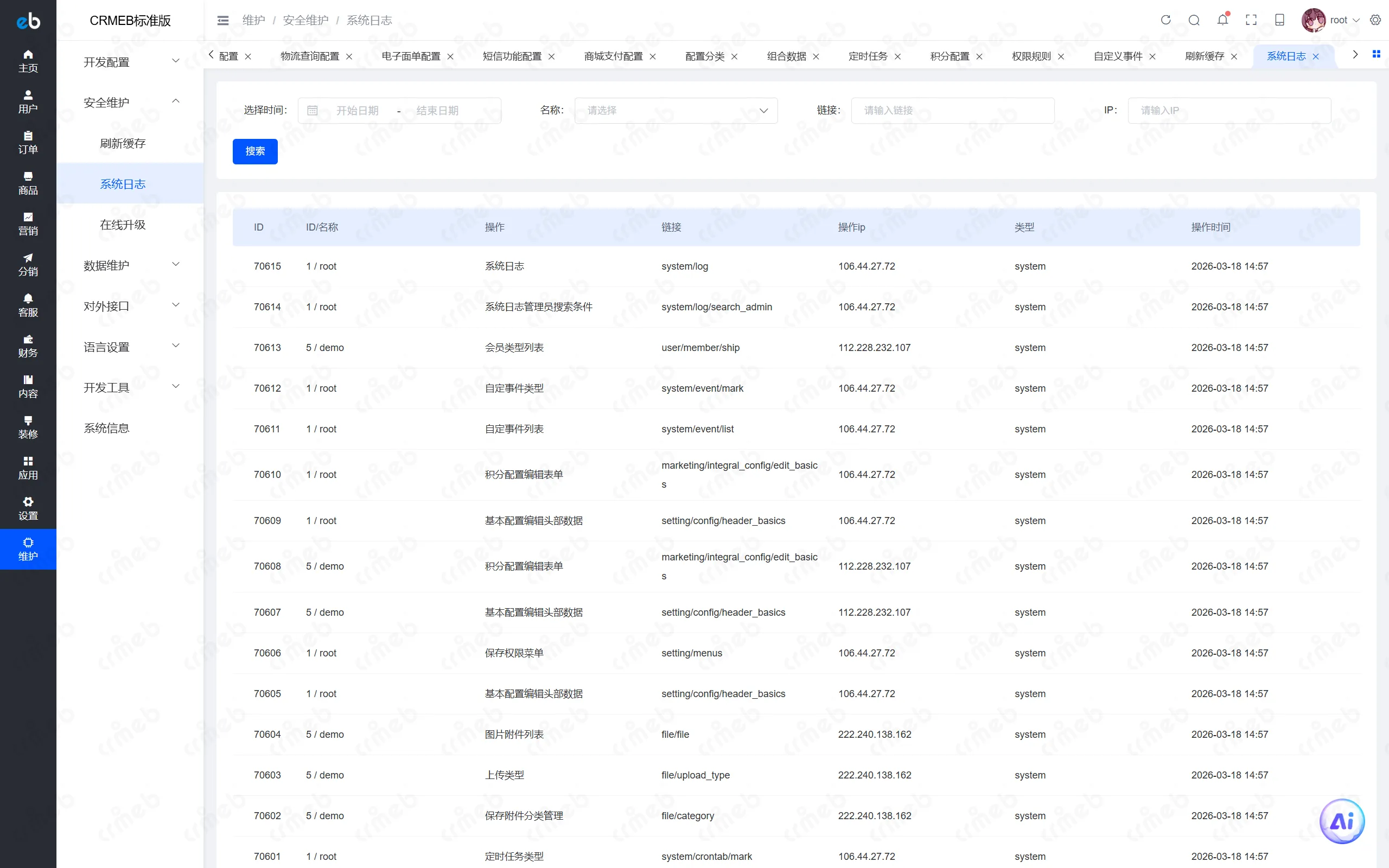The height and width of the screenshot is (868, 1389).
Task: Open the 主页 home sidebar icon
Action: pyautogui.click(x=28, y=61)
